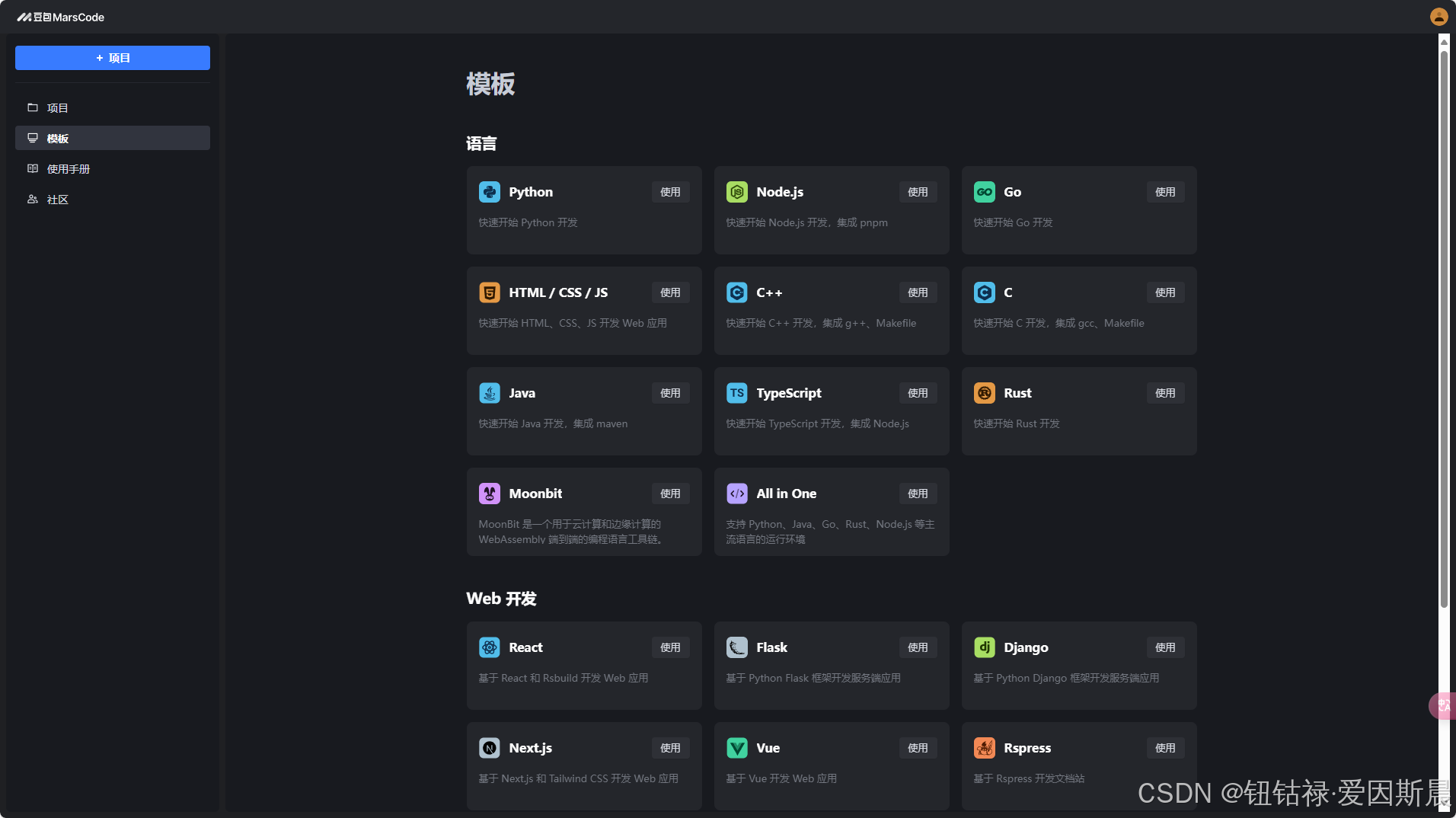The image size is (1456, 818).
Task: Click 使用 on the C card
Action: pos(1165,292)
